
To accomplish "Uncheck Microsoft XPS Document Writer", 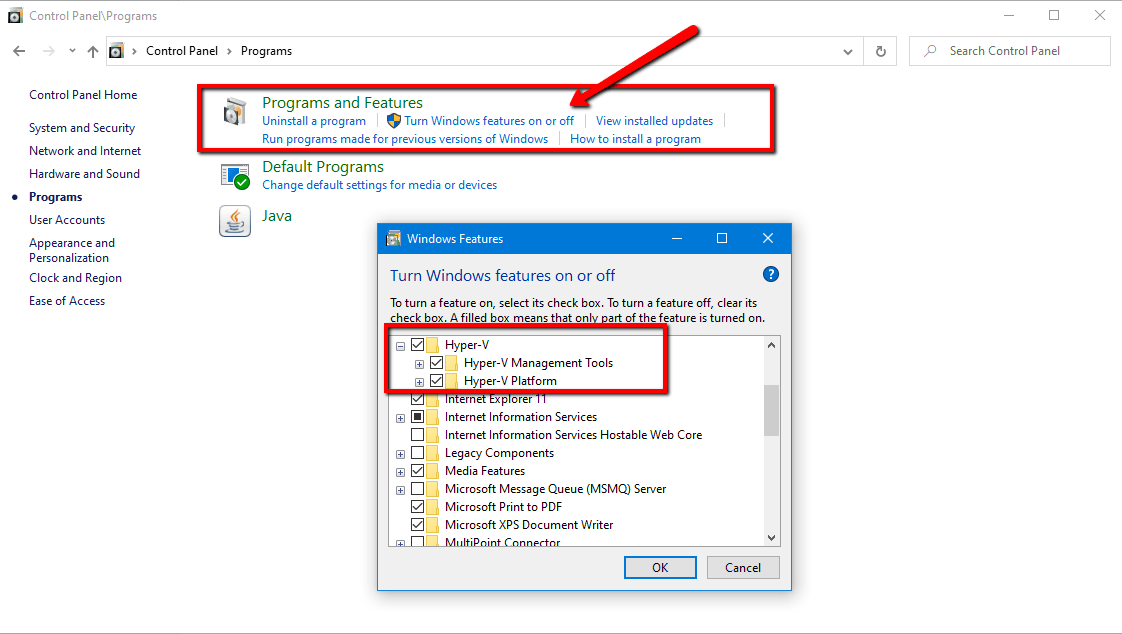I will click(418, 525).
